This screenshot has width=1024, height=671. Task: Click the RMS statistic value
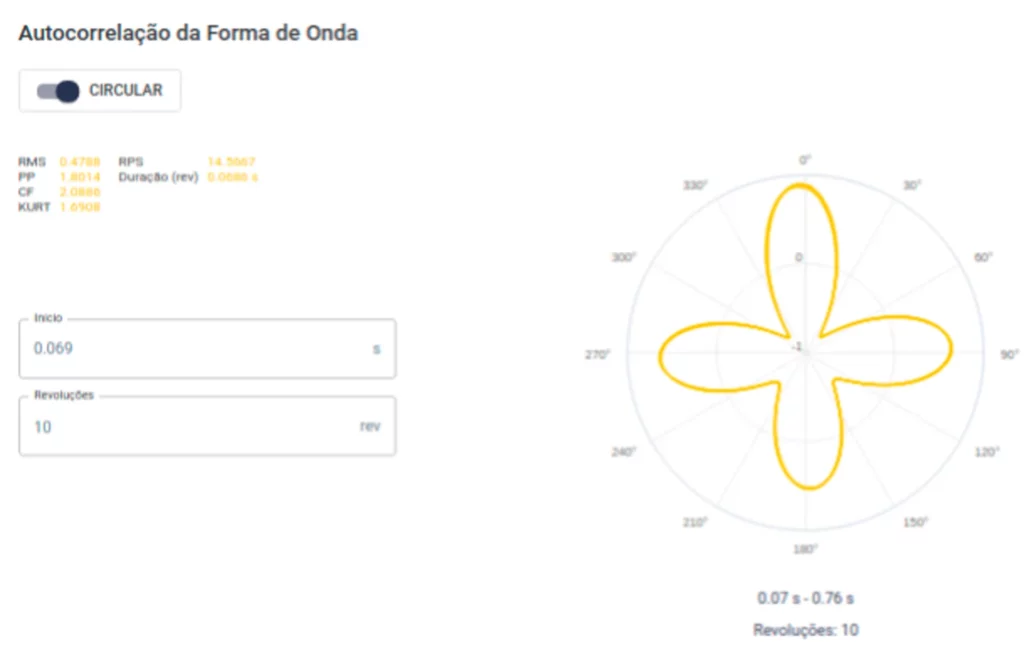(x=80, y=161)
